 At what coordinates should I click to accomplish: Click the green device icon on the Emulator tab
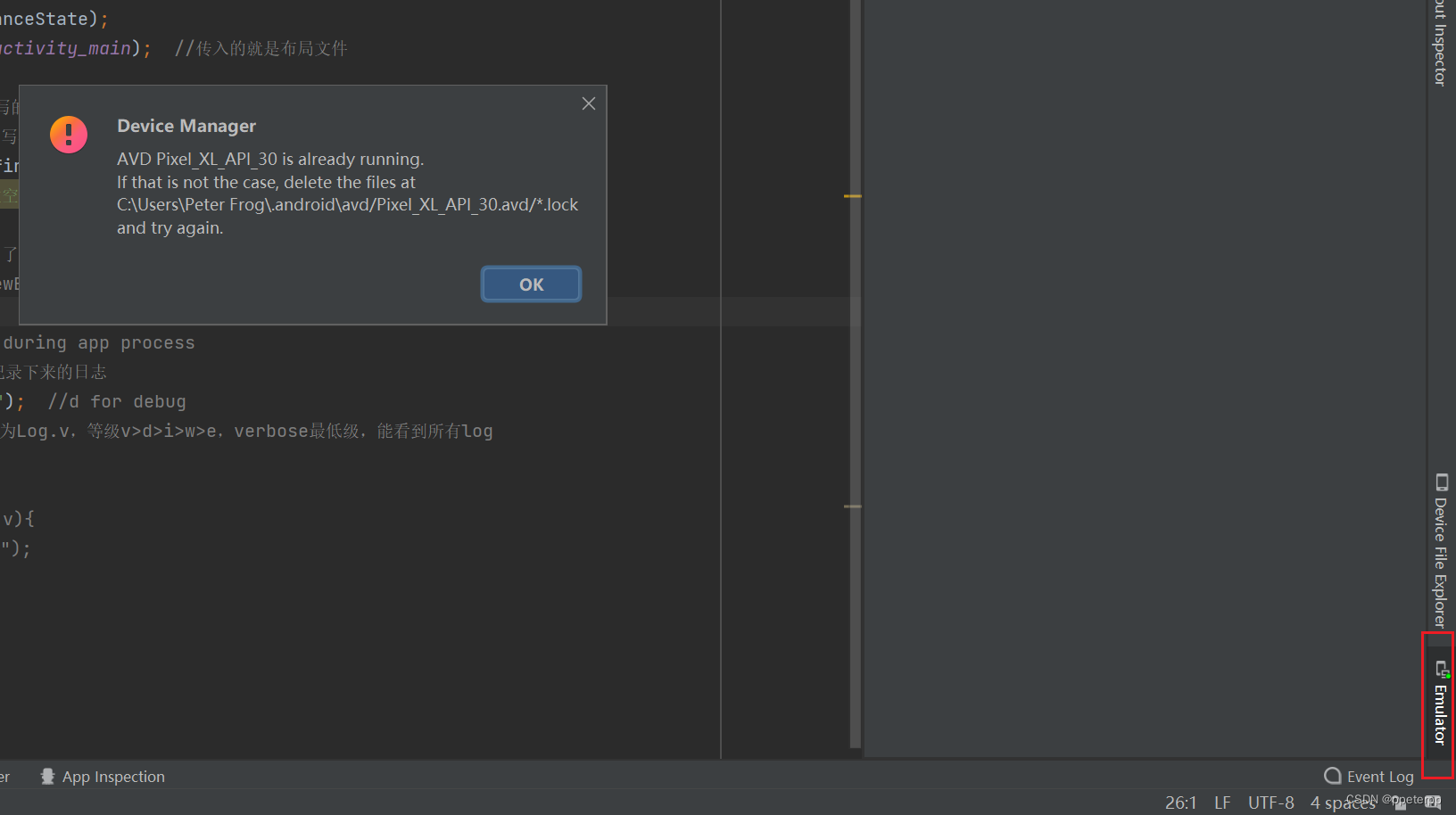click(x=1442, y=669)
